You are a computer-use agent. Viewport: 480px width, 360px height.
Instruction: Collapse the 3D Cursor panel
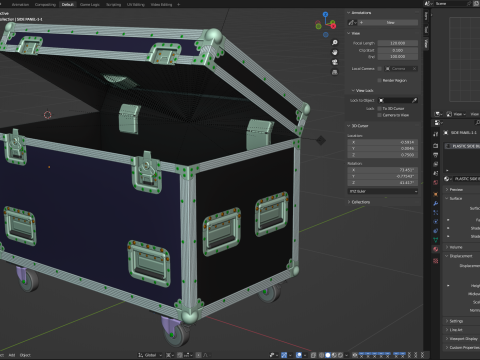pyautogui.click(x=349, y=126)
